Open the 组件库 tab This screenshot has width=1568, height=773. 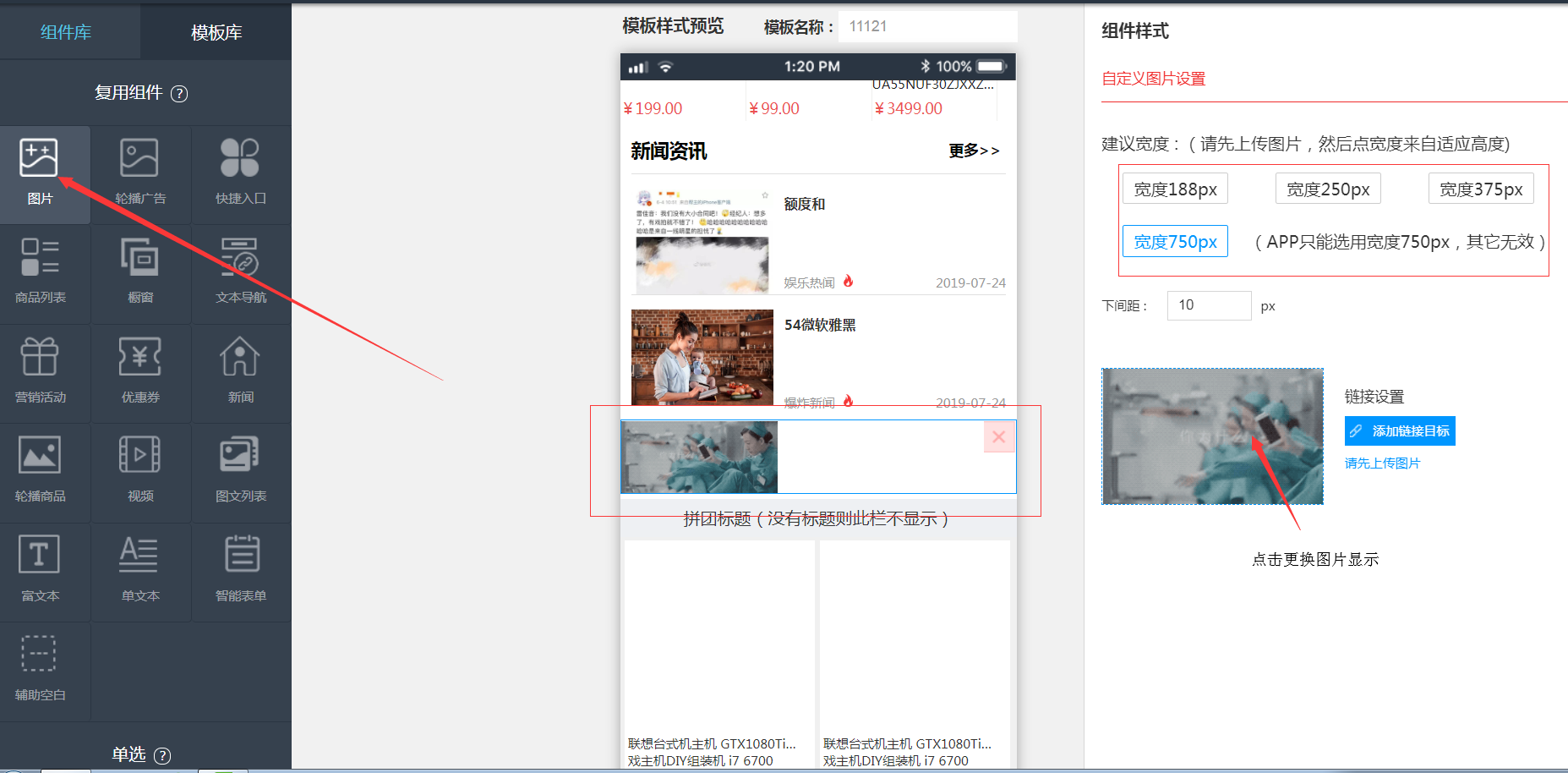click(66, 32)
